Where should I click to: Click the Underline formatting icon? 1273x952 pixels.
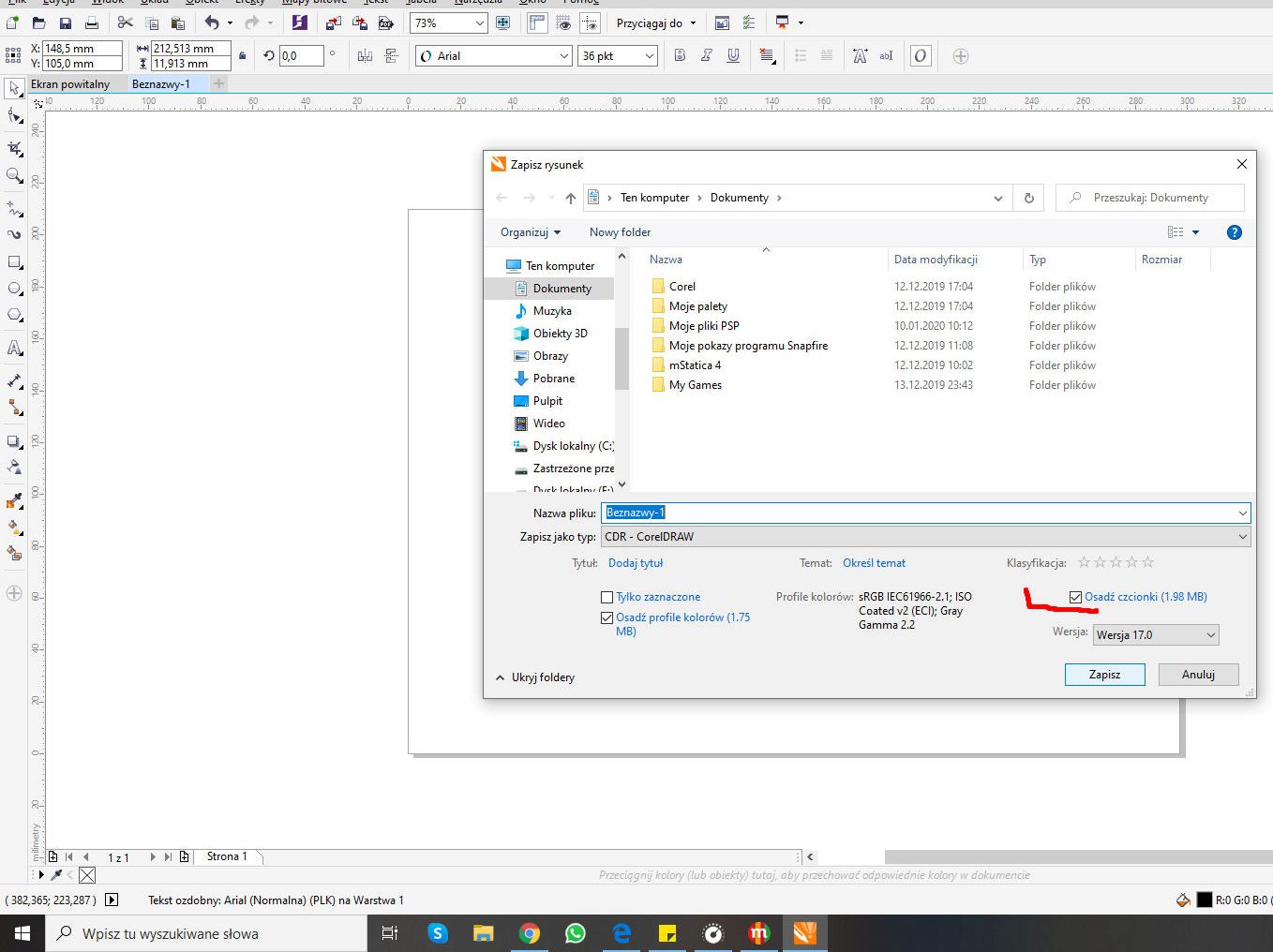[x=733, y=56]
